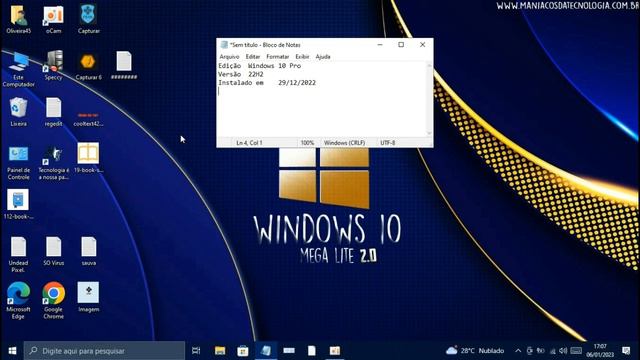The image size is (640, 360).
Task: Click the Notepad scrollbar down arrow
Action: (429, 133)
